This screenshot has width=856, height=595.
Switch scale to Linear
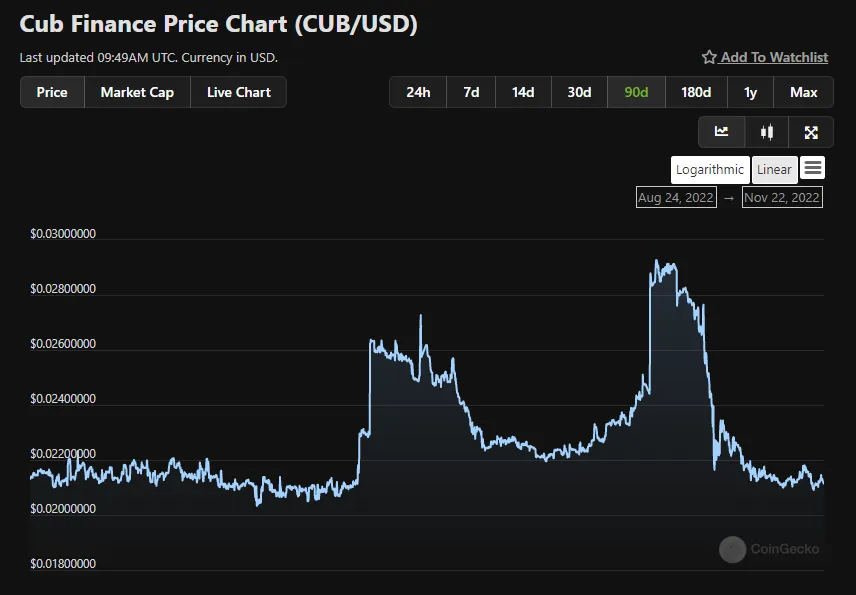tap(774, 170)
